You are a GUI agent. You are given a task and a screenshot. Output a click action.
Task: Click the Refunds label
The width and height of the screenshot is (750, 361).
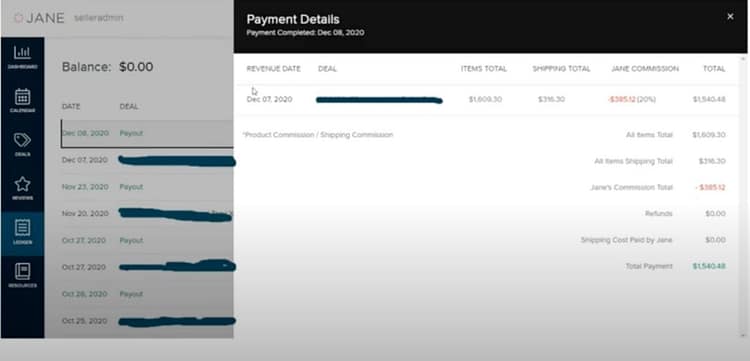point(659,214)
